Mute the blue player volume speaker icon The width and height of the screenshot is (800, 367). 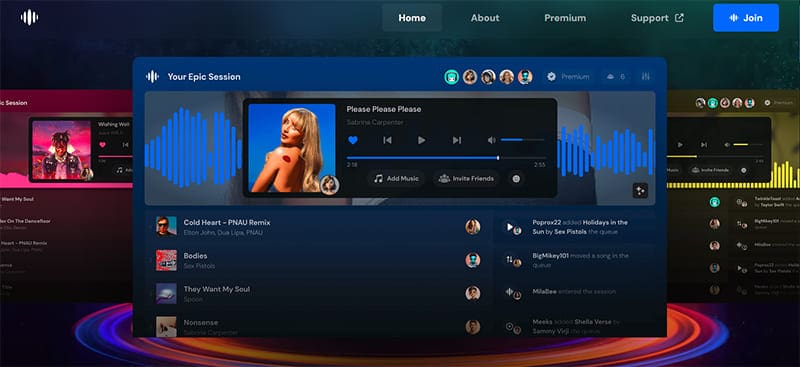(491, 140)
